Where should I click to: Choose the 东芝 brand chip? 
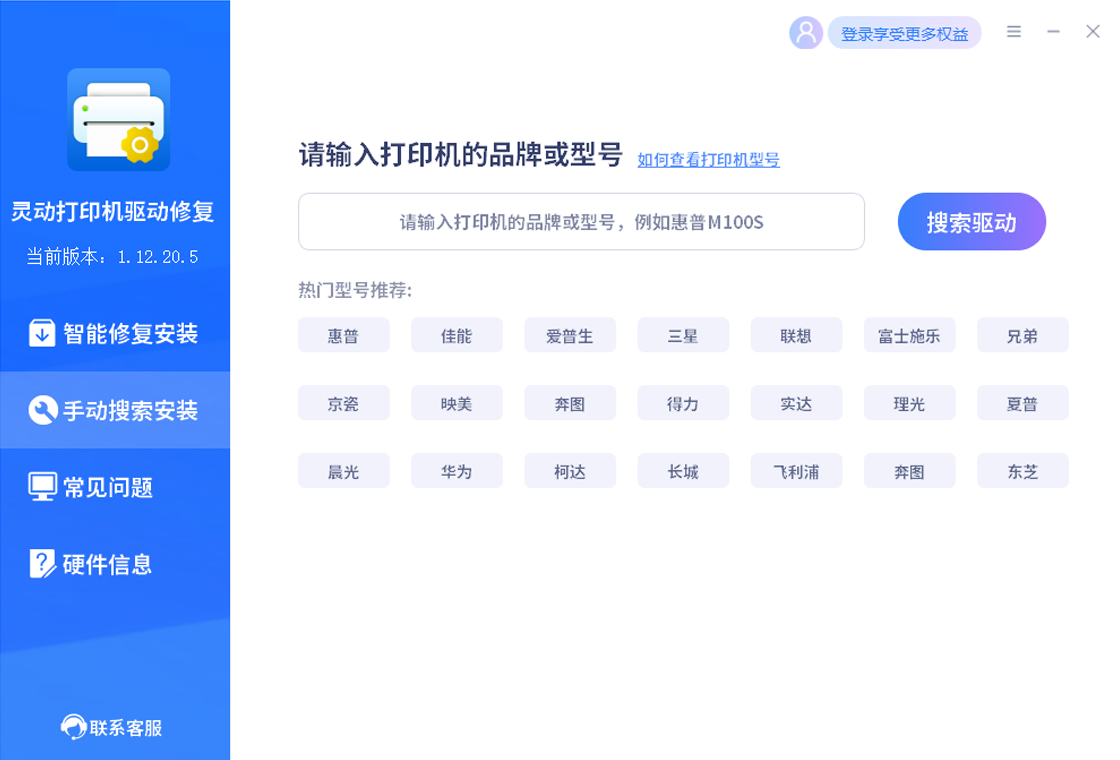pos(1023,471)
